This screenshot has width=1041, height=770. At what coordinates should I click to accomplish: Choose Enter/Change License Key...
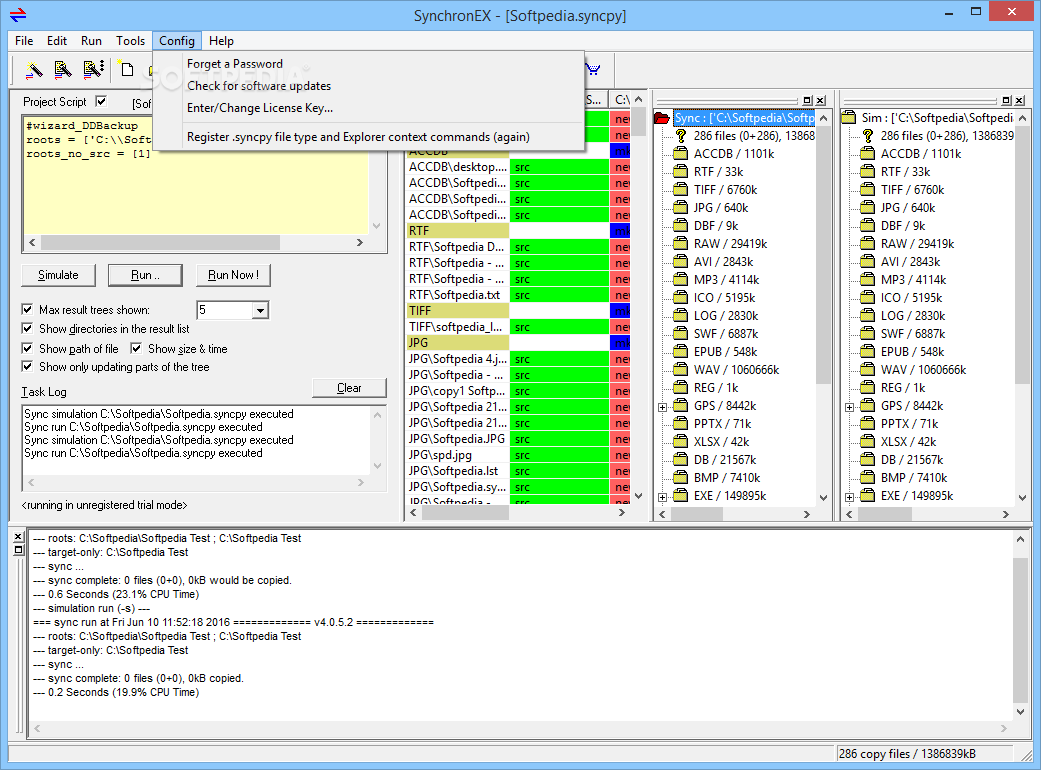pos(260,108)
